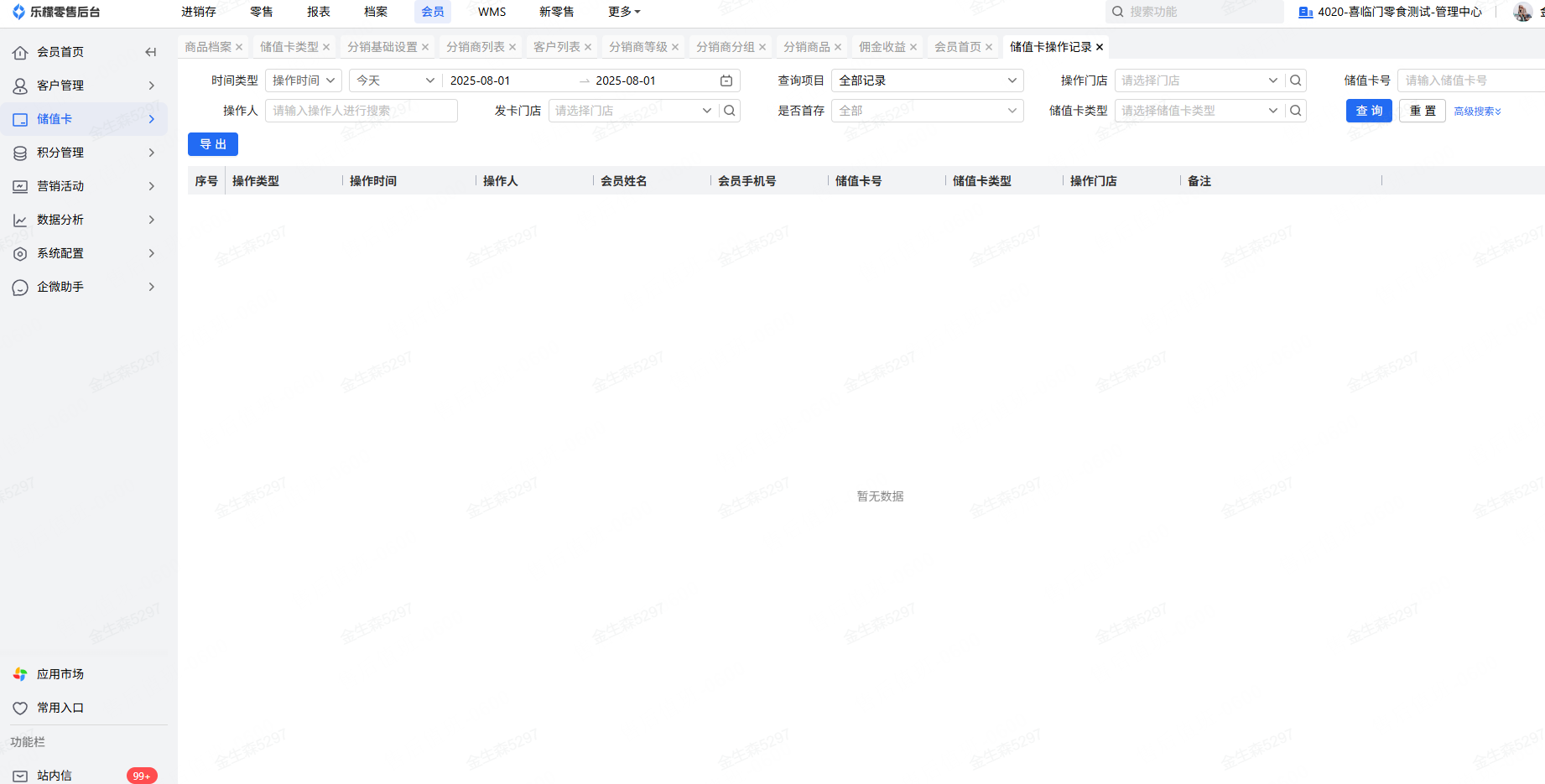Click the 查询 button
The width and height of the screenshot is (1545, 784).
[x=1369, y=111]
